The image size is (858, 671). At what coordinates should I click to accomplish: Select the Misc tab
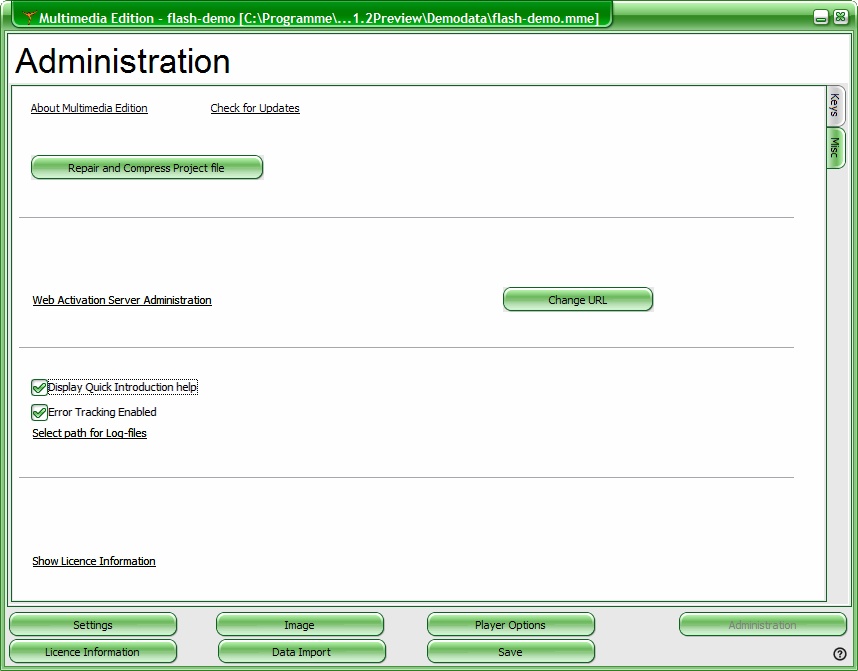click(833, 147)
